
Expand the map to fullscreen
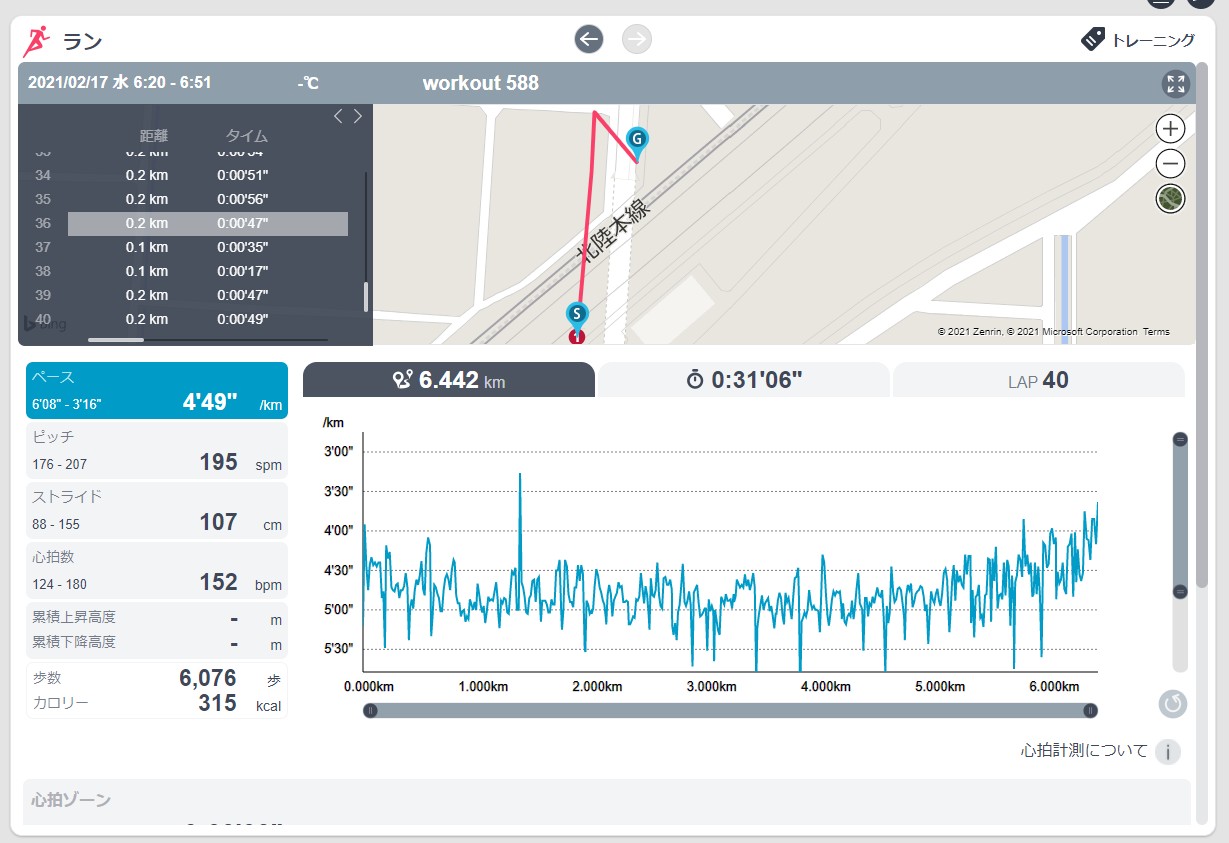[x=1175, y=84]
